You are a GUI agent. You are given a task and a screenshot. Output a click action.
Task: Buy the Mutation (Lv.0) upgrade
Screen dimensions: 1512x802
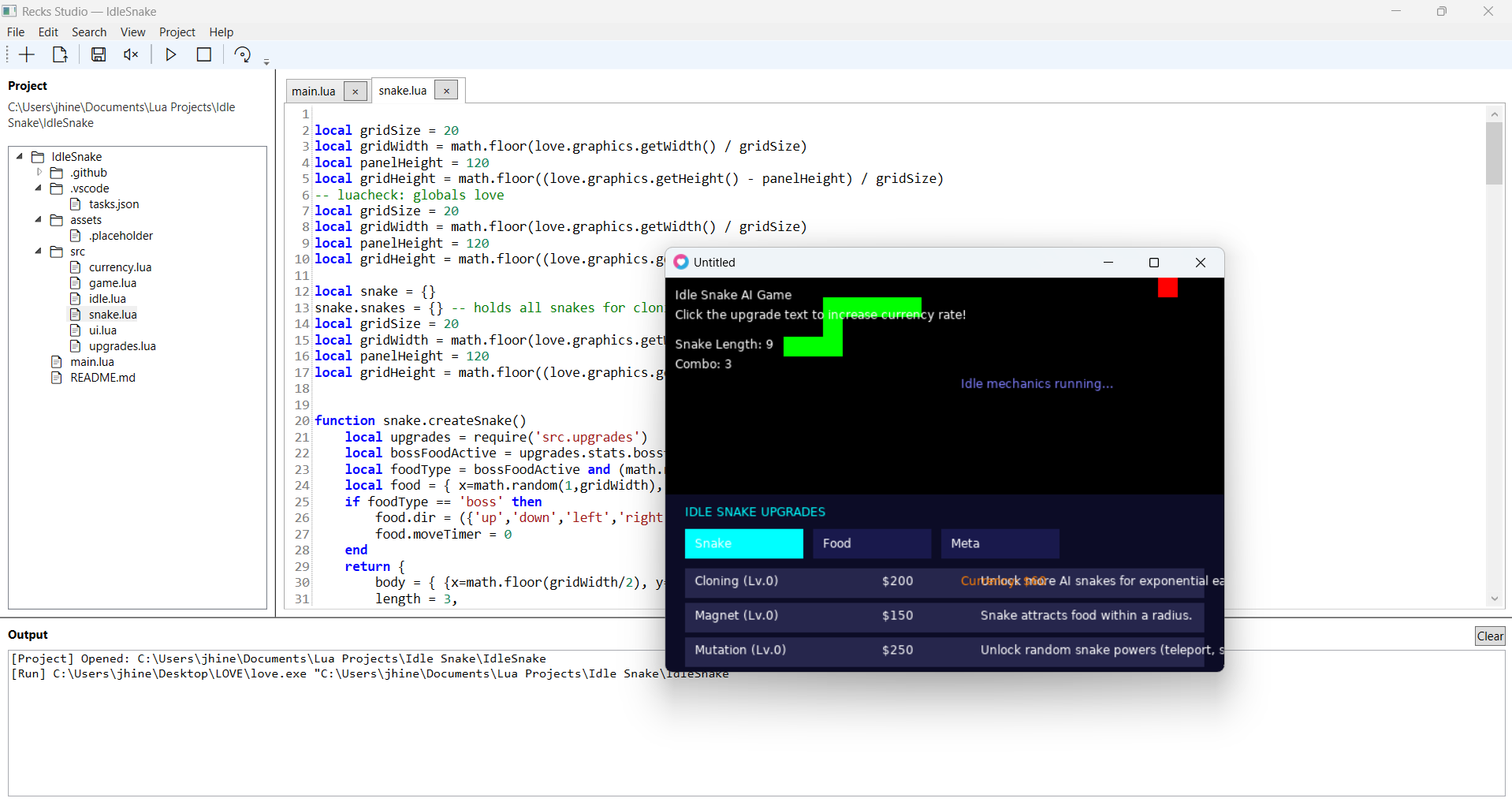click(944, 651)
